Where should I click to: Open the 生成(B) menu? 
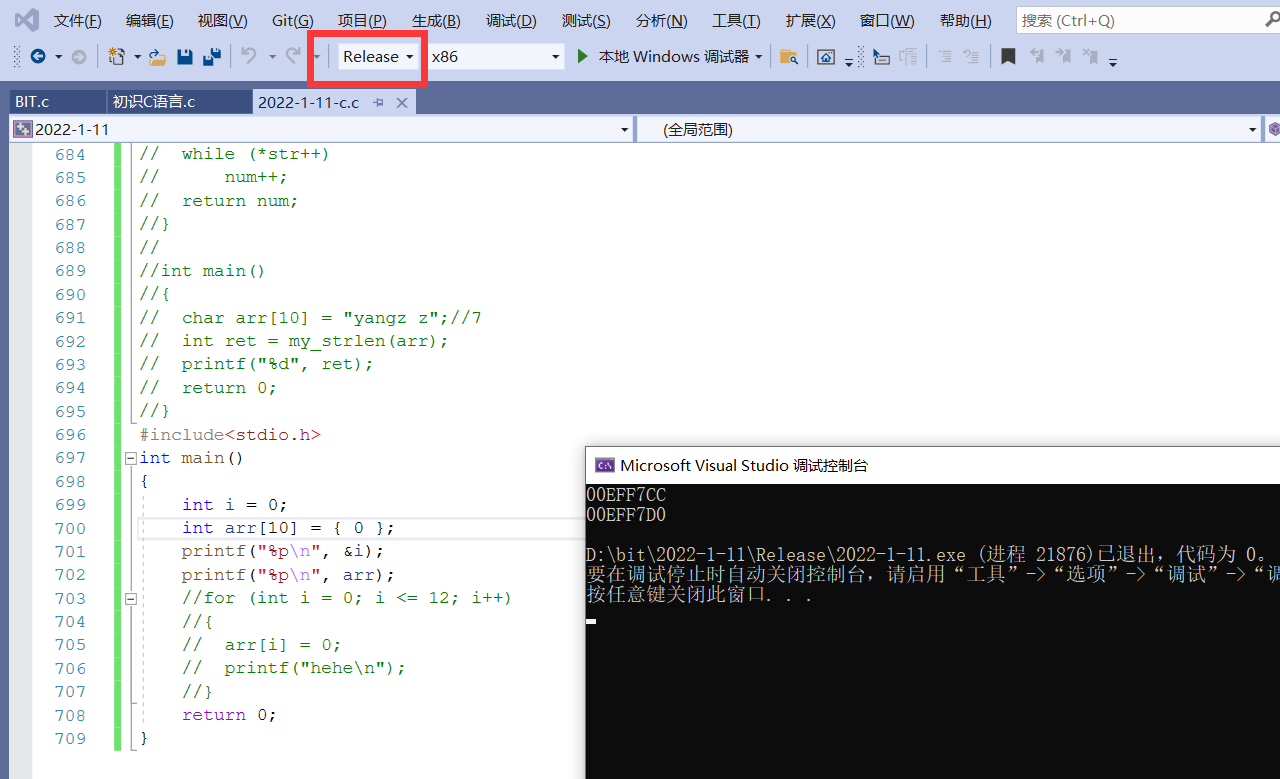click(436, 21)
